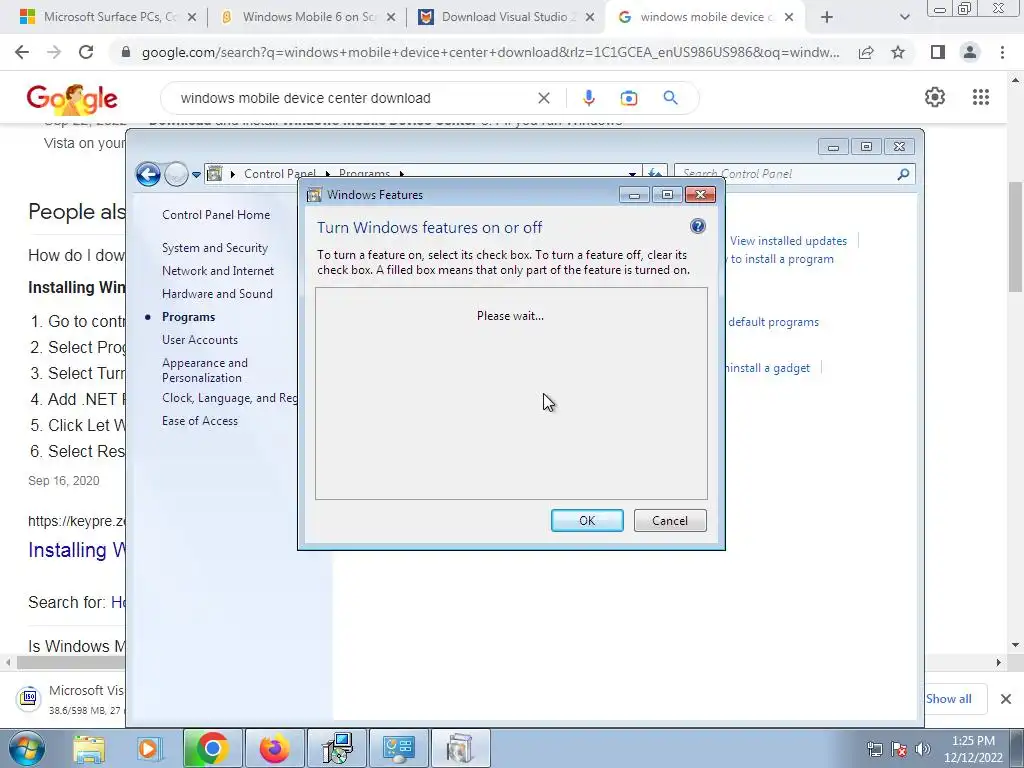
Task: Click Control Panel search magnifier
Action: (x=903, y=174)
